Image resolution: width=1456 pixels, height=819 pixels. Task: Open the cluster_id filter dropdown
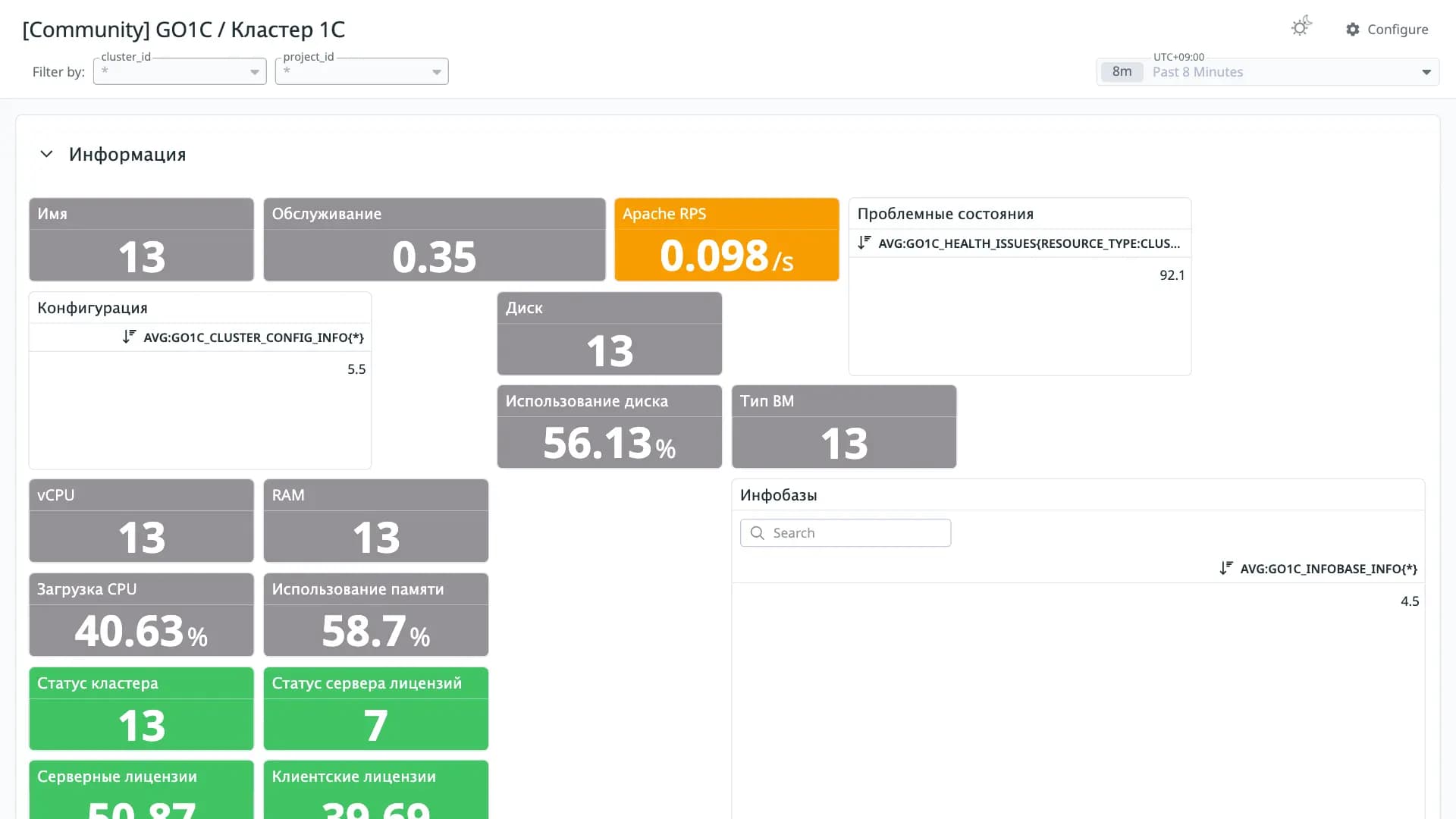tap(180, 71)
